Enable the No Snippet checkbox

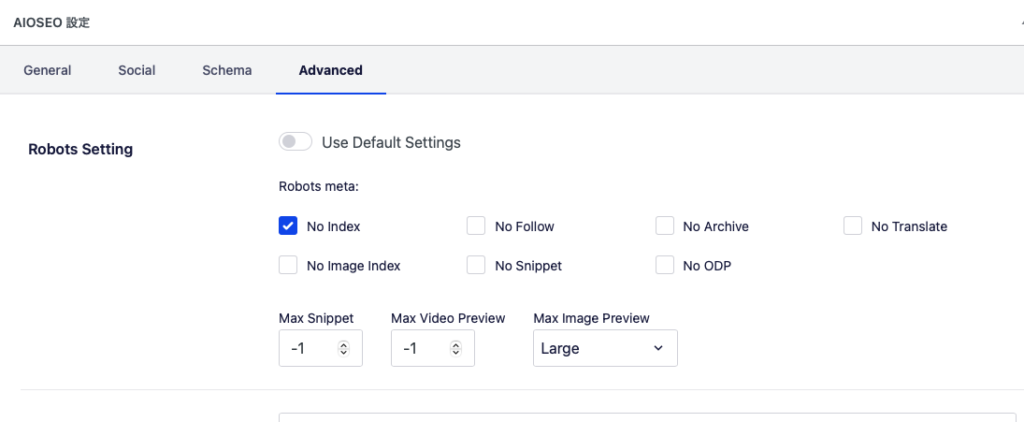[x=476, y=265]
